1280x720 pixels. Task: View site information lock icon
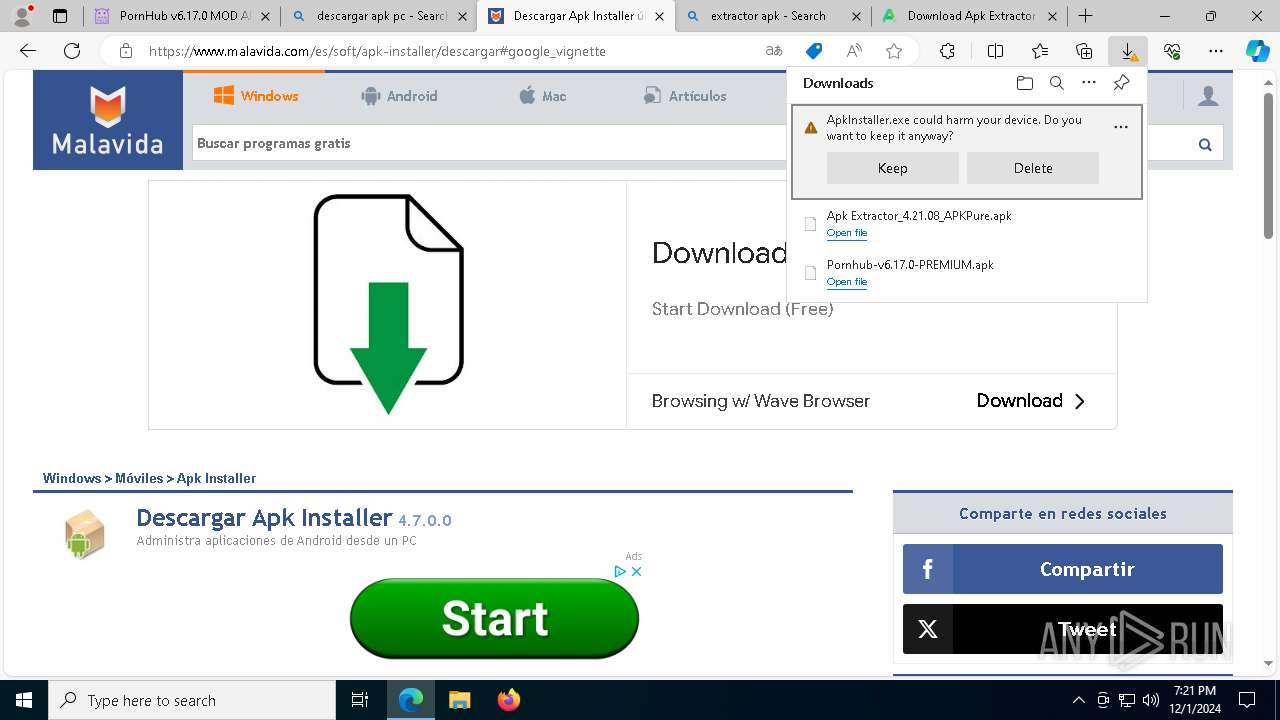[125, 51]
